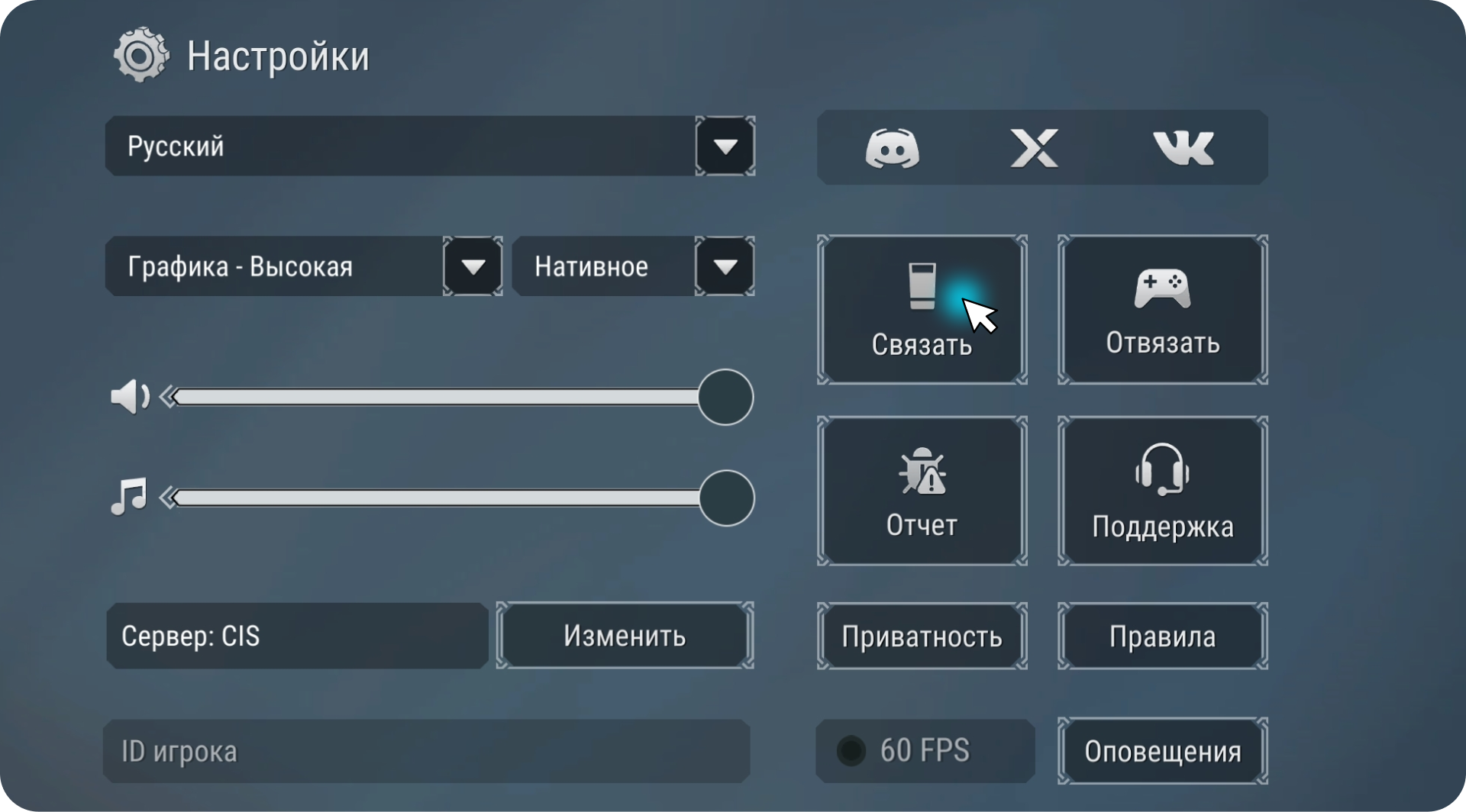
Task: Open the Правила rules page
Action: pos(1162,636)
